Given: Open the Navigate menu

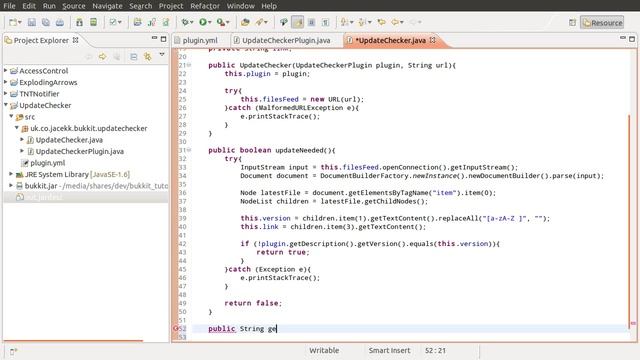Looking at the screenshot, I should pyautogui.click(x=107, y=6).
